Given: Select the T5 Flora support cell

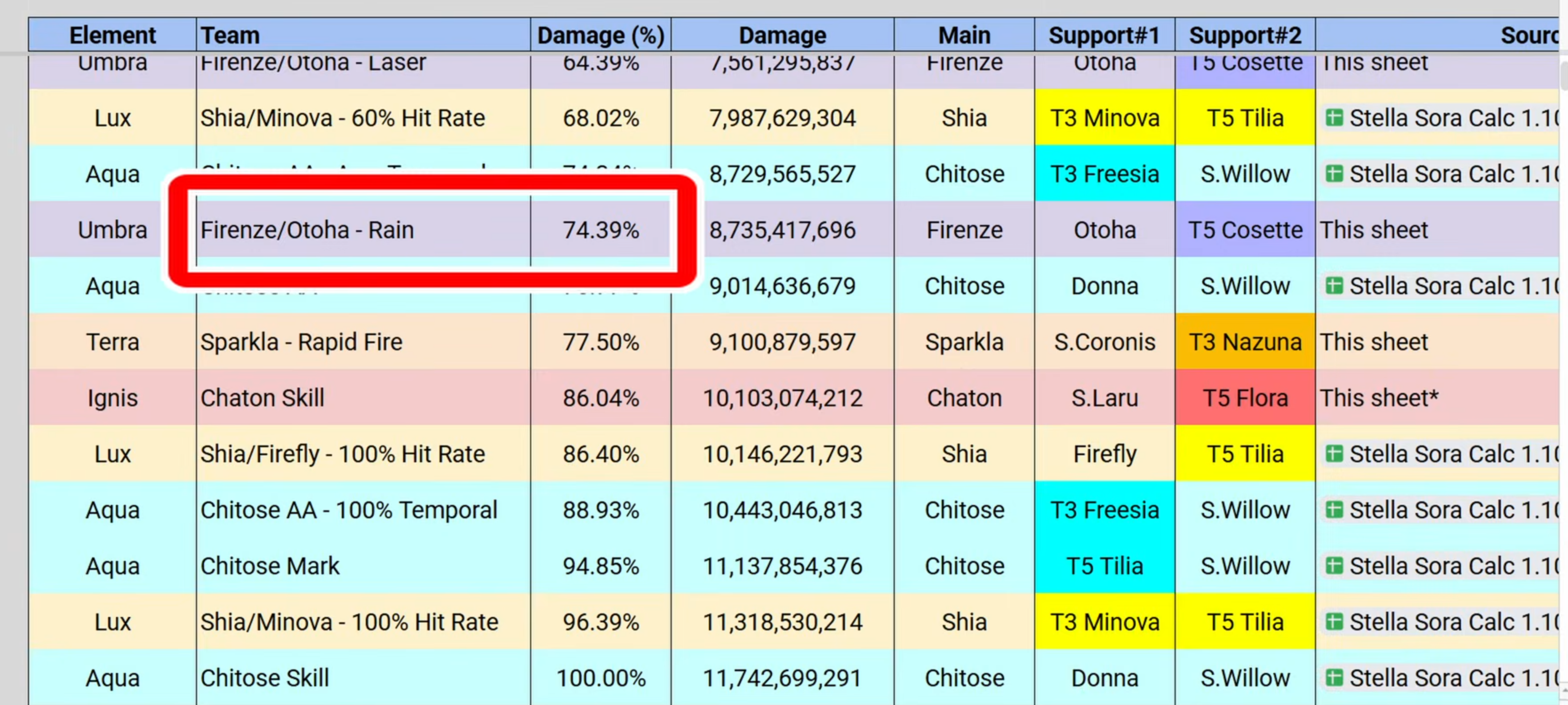Looking at the screenshot, I should coord(1245,398).
